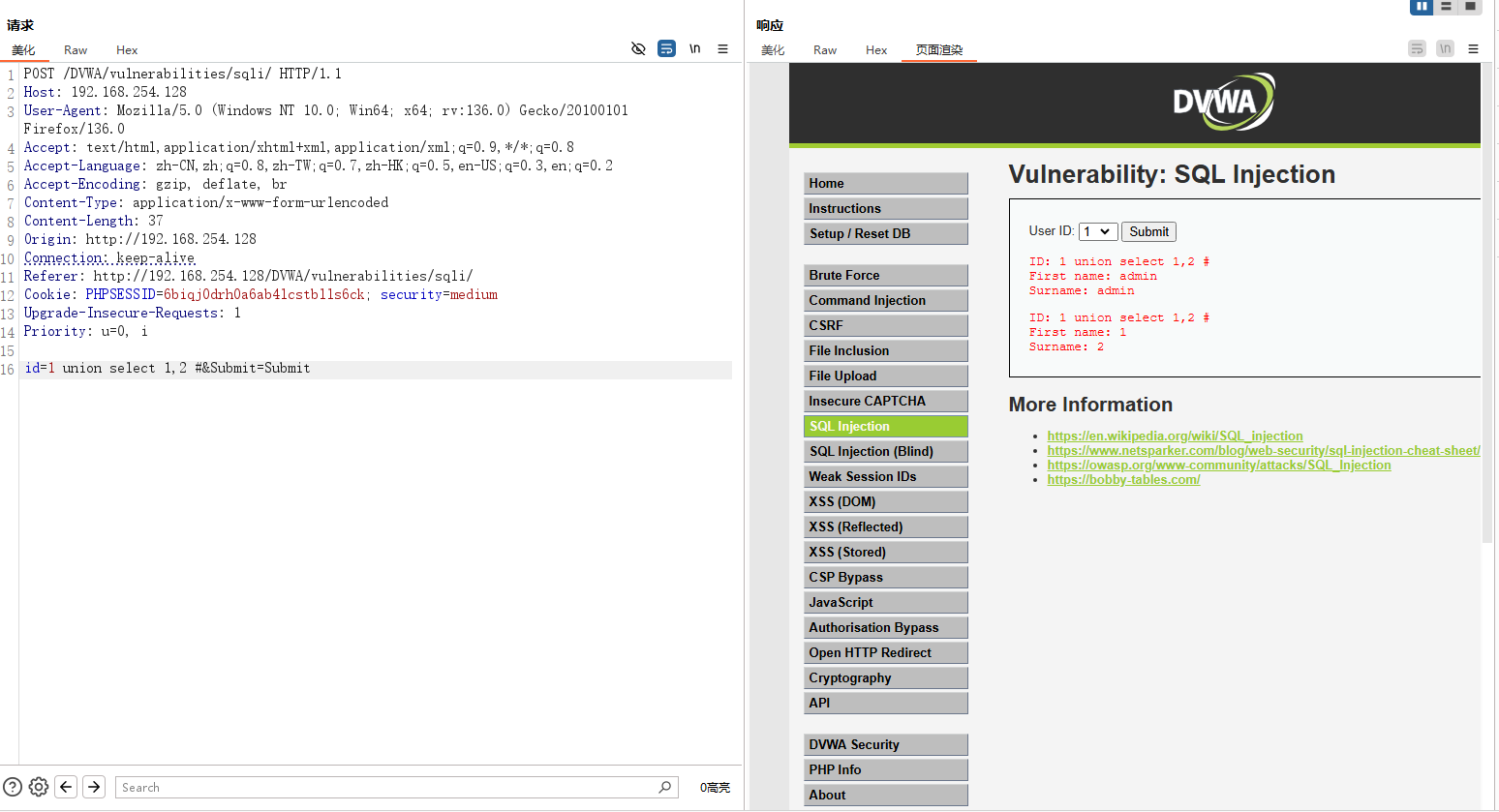This screenshot has height=812, width=1499.
Task: Follow the netsparker SQL injection cheat sheet link
Action: (x=1264, y=451)
